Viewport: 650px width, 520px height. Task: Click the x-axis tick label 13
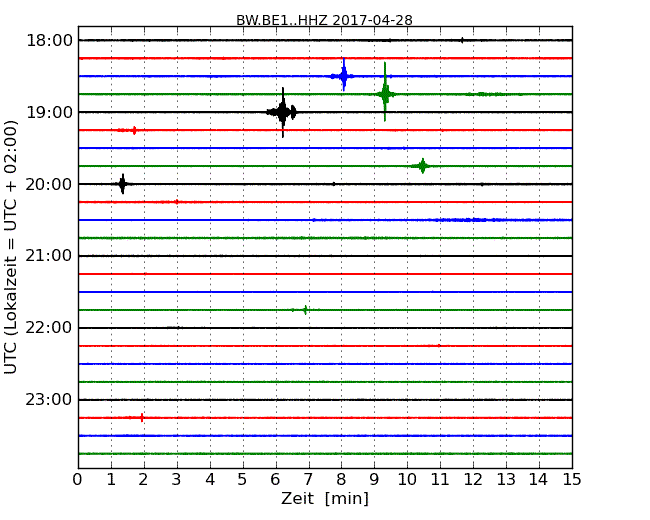(x=506, y=479)
